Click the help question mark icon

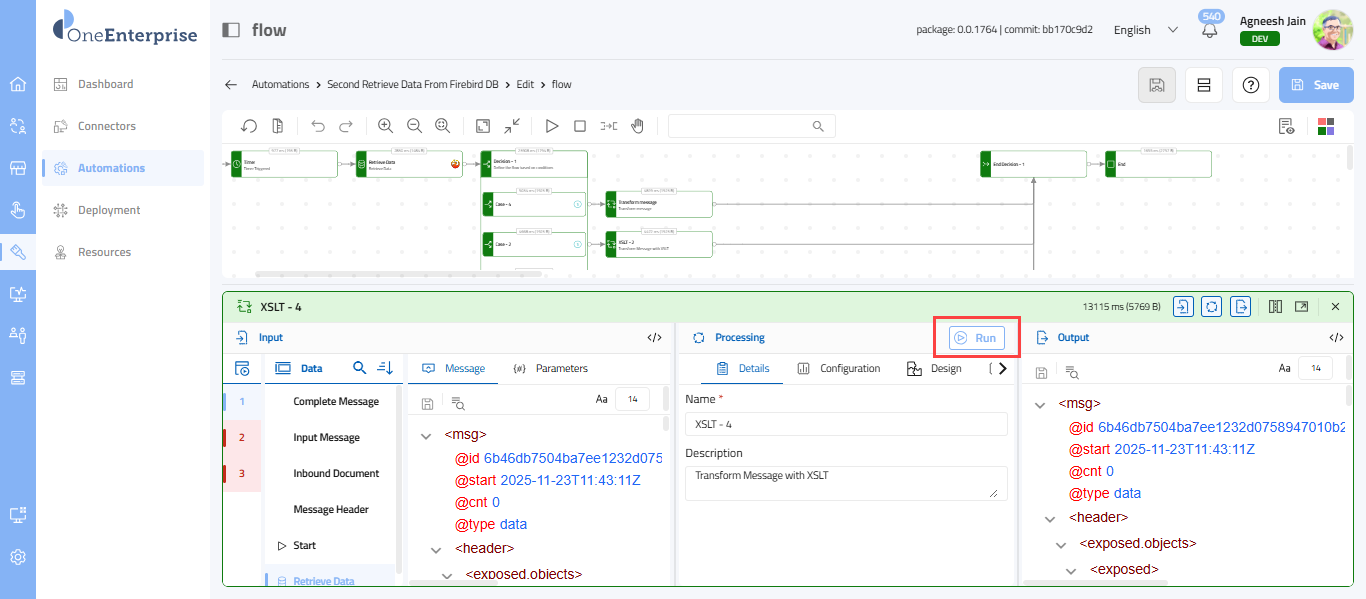coord(1250,85)
